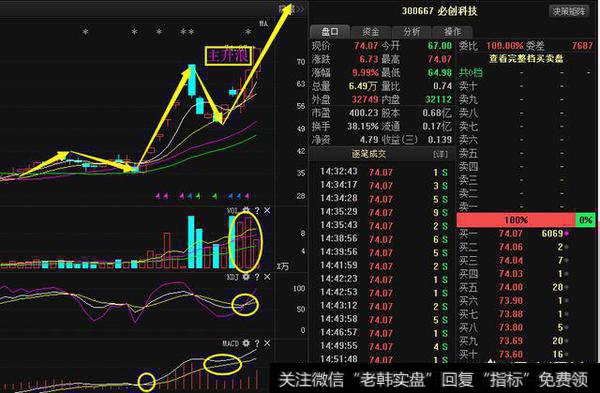Click 查看完整档买卖盘 link
The height and width of the screenshot is (393, 600).
(526, 59)
